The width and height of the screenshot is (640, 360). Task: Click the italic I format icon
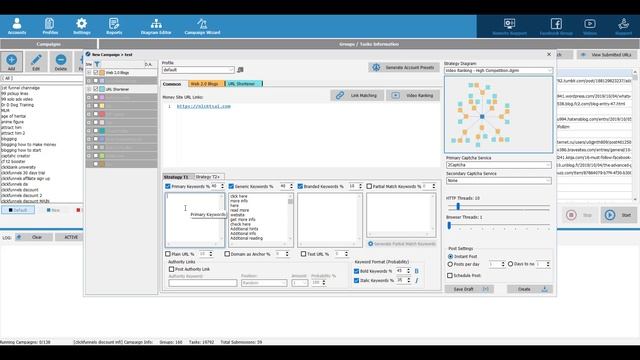pos(416,280)
